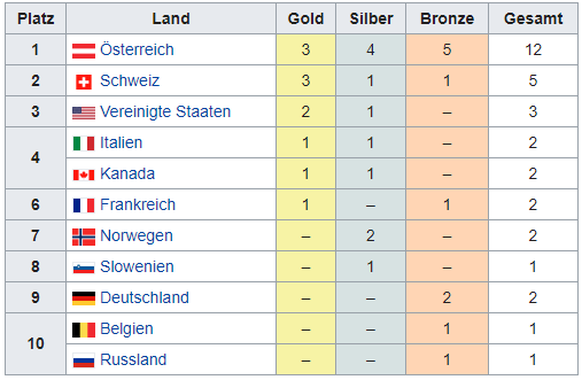Open the Österreich link

(137, 50)
